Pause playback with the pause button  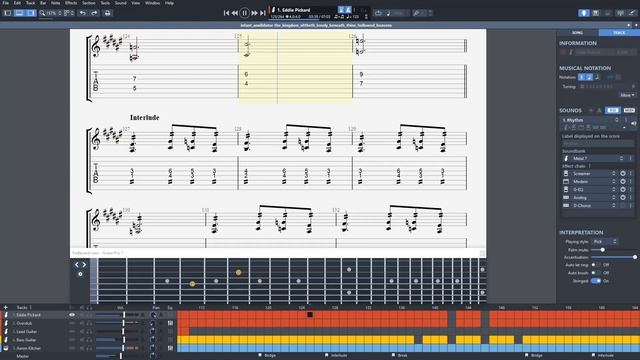tap(244, 13)
